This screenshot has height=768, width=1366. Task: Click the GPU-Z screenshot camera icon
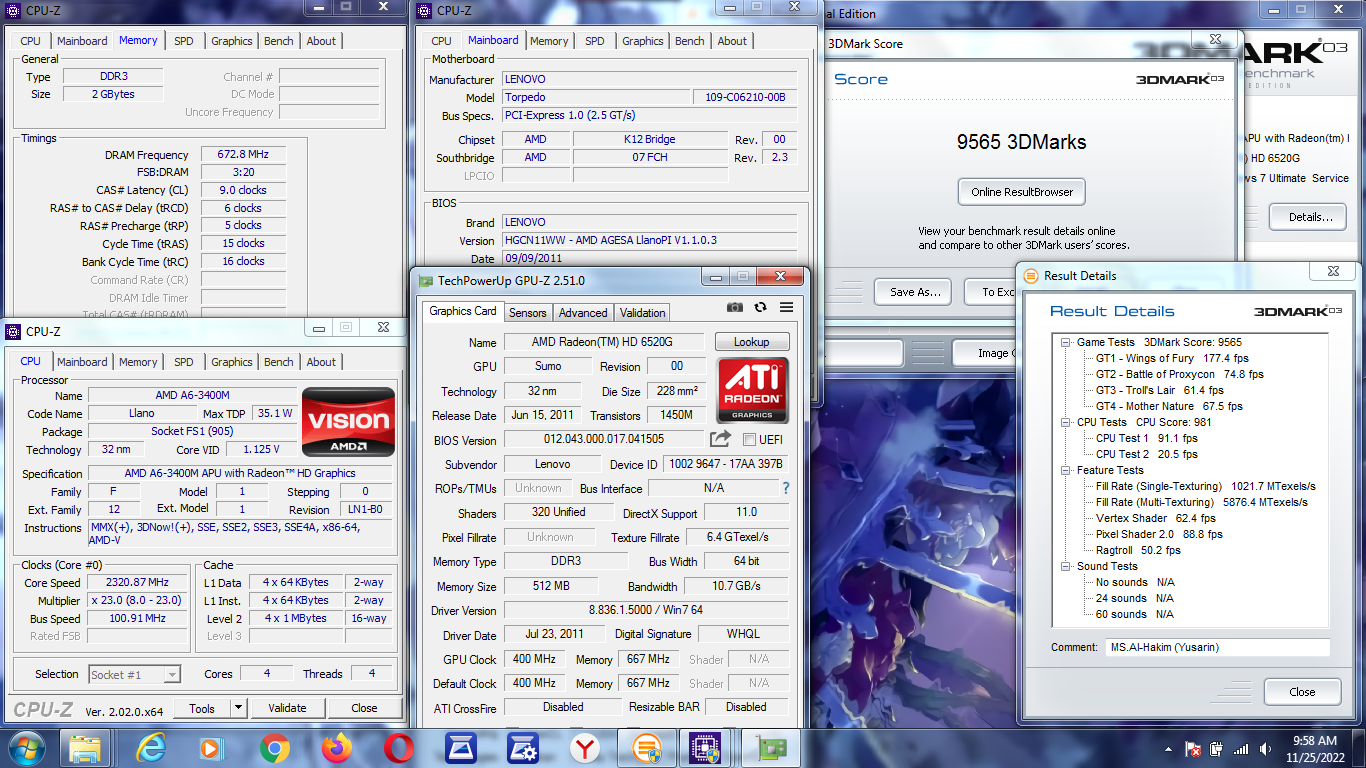[x=735, y=308]
